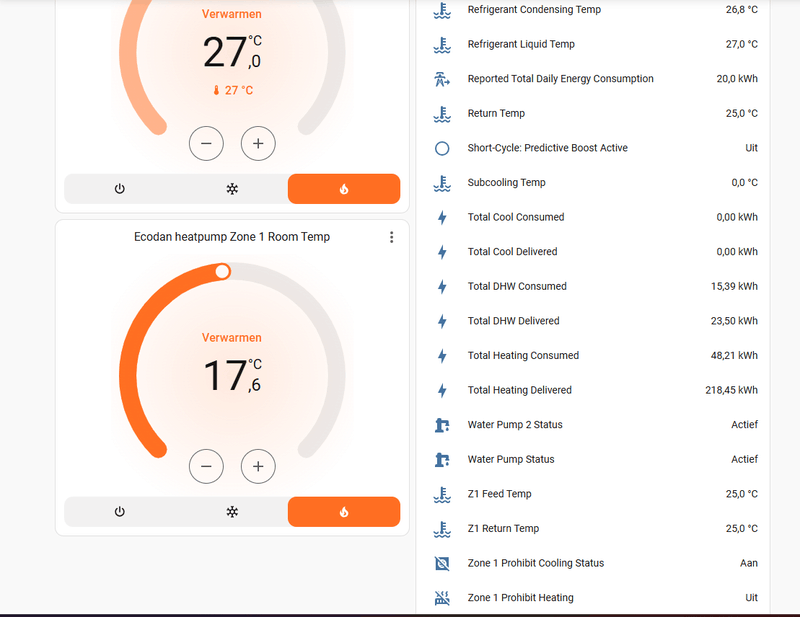This screenshot has height=617, width=800.
Task: Click the Total Cool Delivered lightning icon
Action: coord(442,252)
